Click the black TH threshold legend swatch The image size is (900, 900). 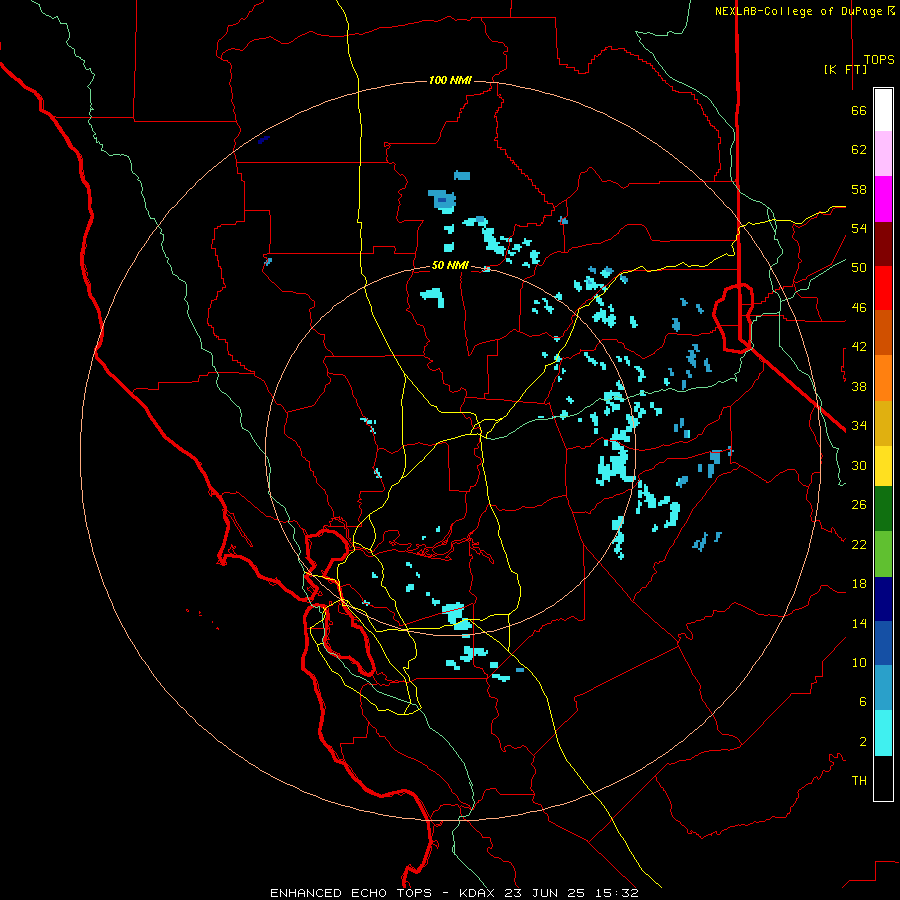(883, 778)
